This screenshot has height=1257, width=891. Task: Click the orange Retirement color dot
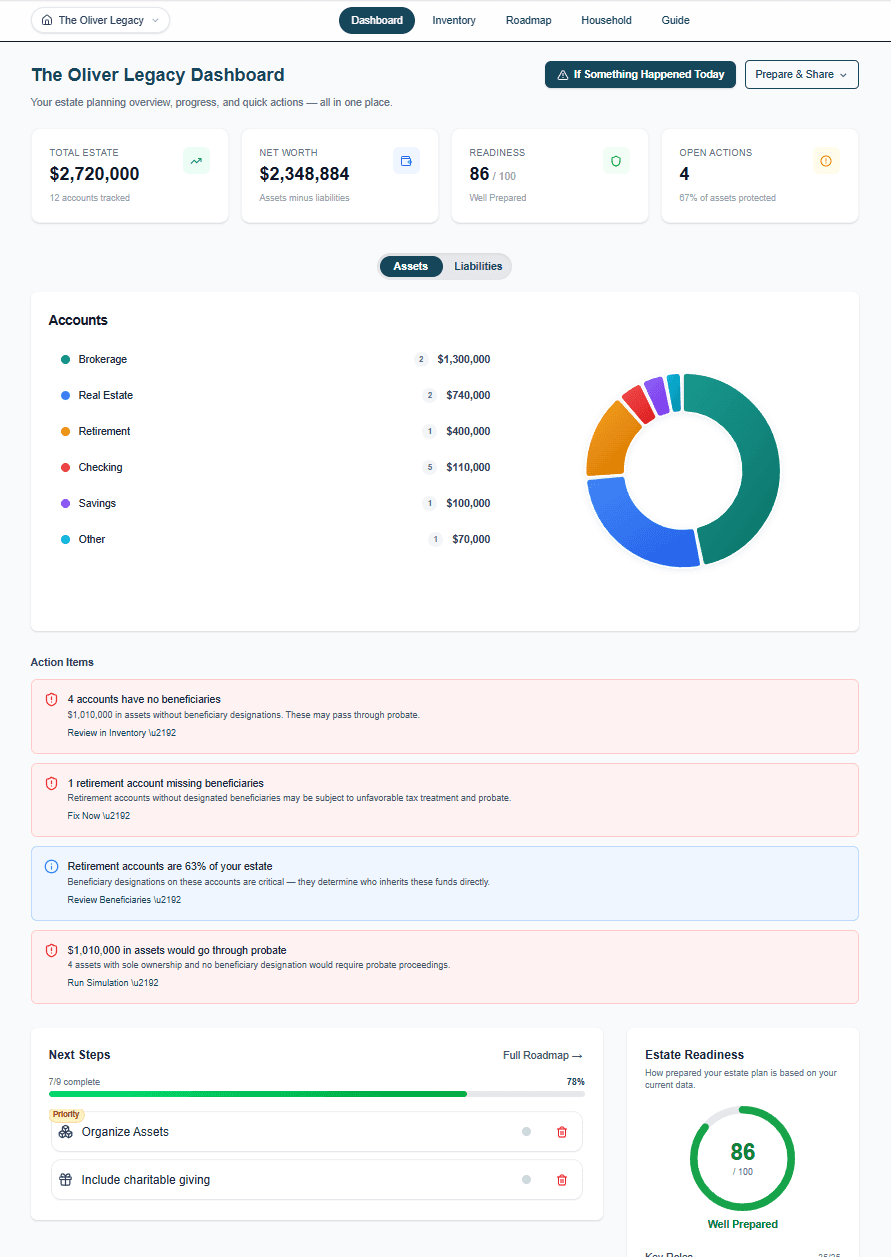tap(66, 431)
